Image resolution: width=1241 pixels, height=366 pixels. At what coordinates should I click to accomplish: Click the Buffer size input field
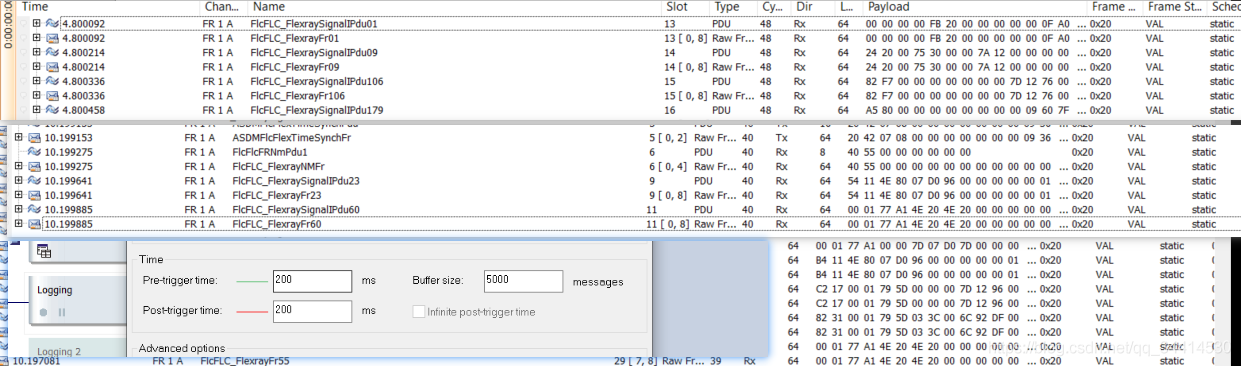point(523,281)
